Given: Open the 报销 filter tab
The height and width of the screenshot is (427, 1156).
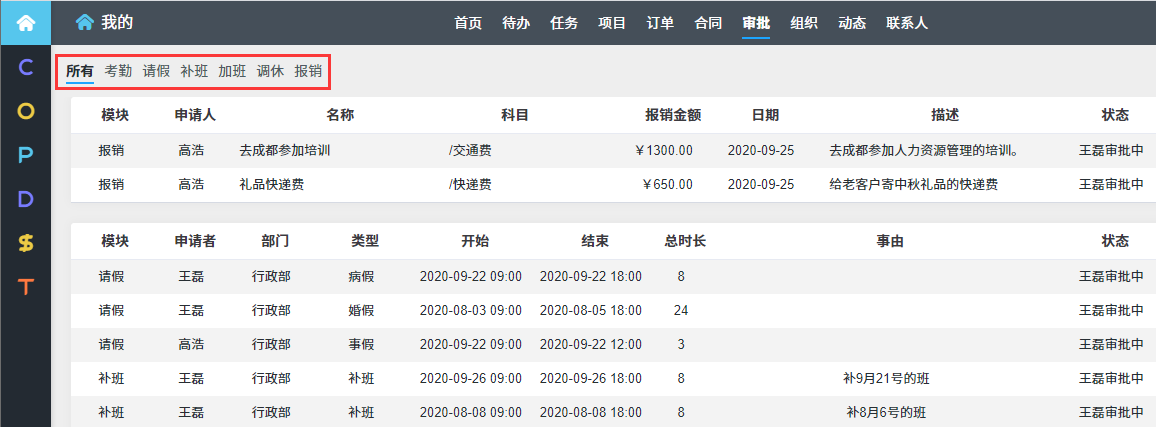Looking at the screenshot, I should coord(308,71).
